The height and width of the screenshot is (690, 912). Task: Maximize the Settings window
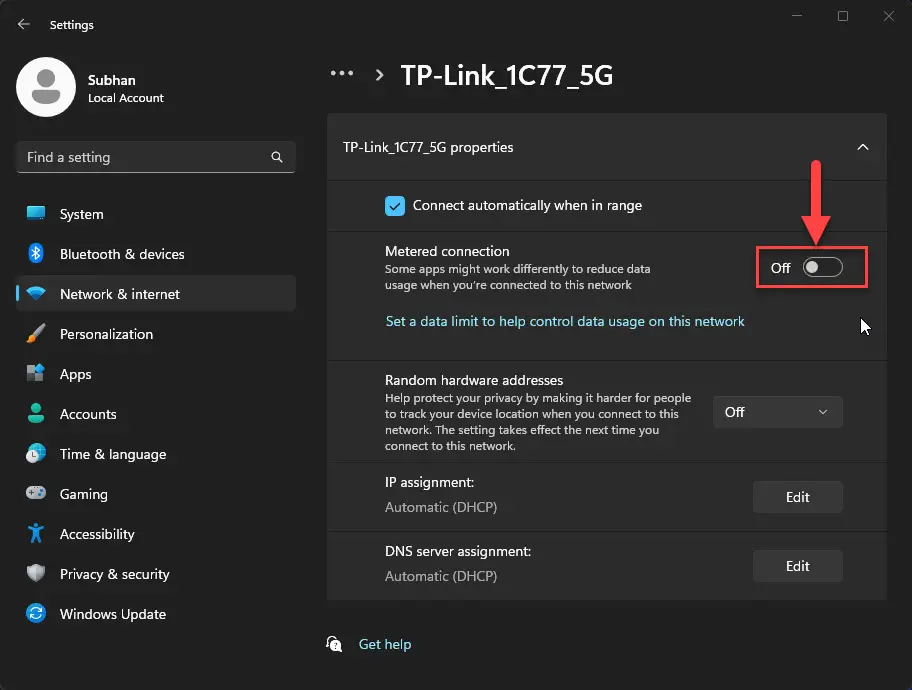[x=843, y=16]
